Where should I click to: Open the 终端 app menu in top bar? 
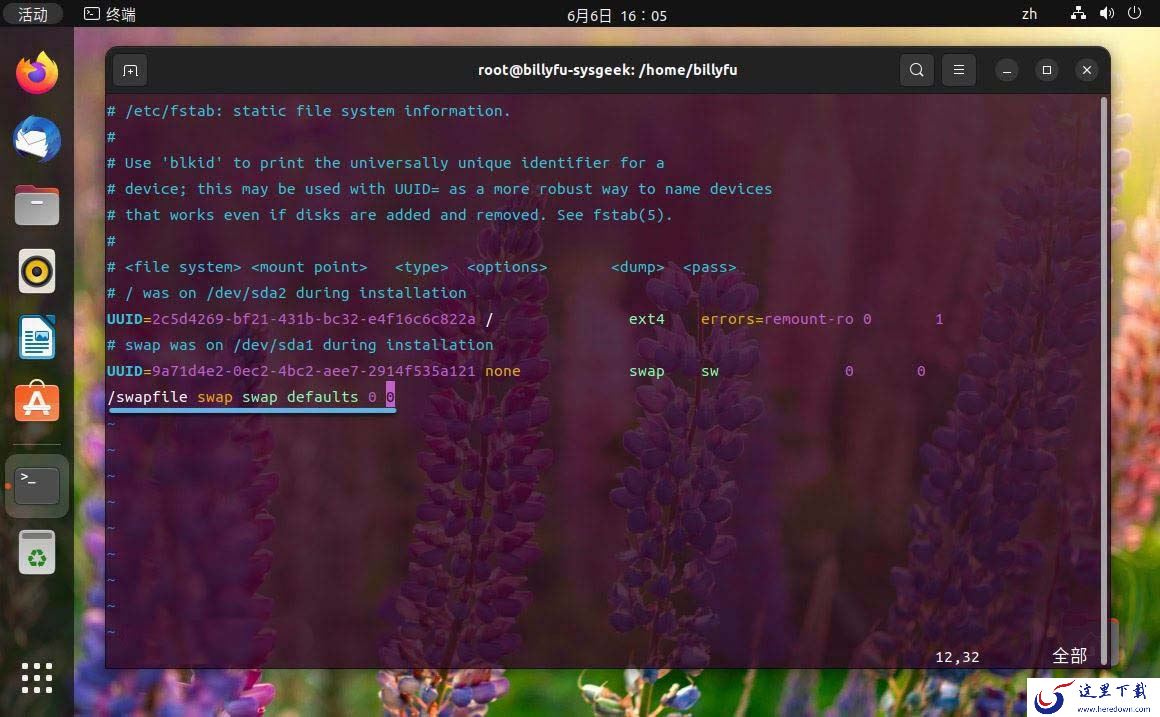tap(109, 14)
